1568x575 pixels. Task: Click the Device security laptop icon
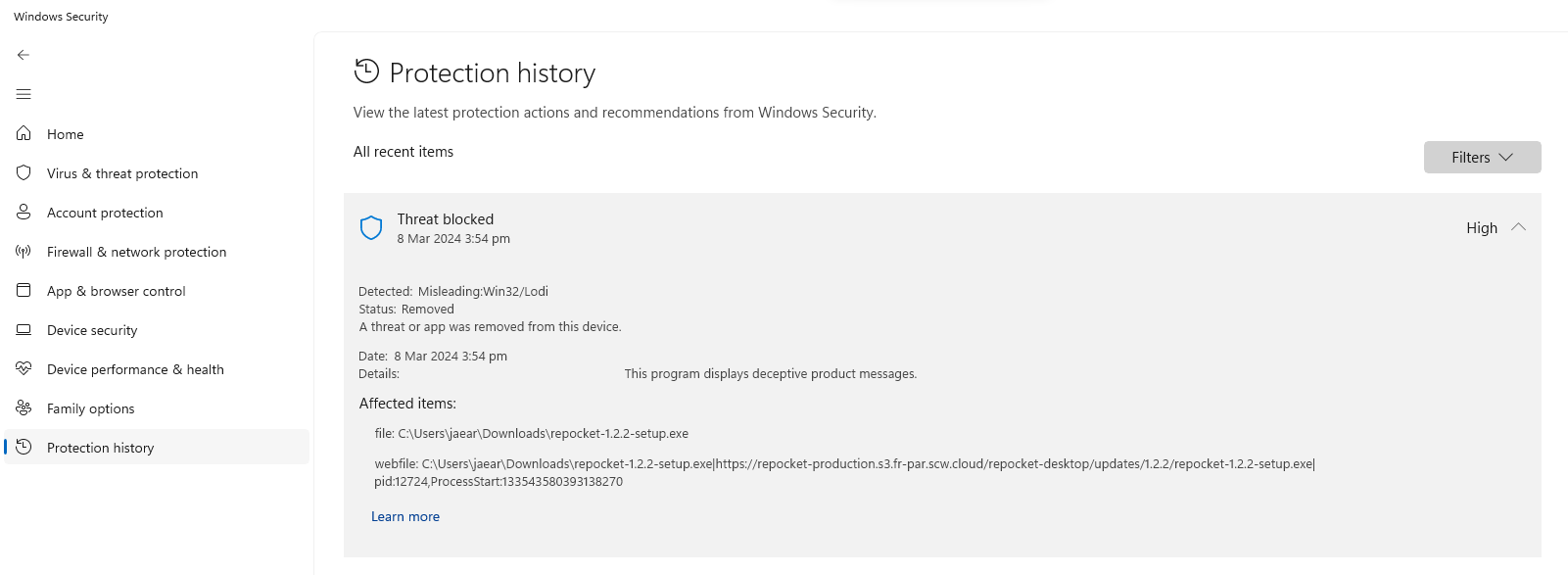tap(24, 329)
